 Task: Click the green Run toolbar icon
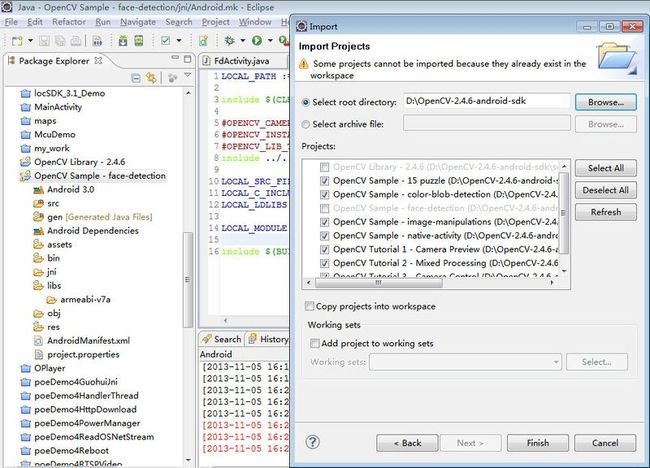pos(257,41)
